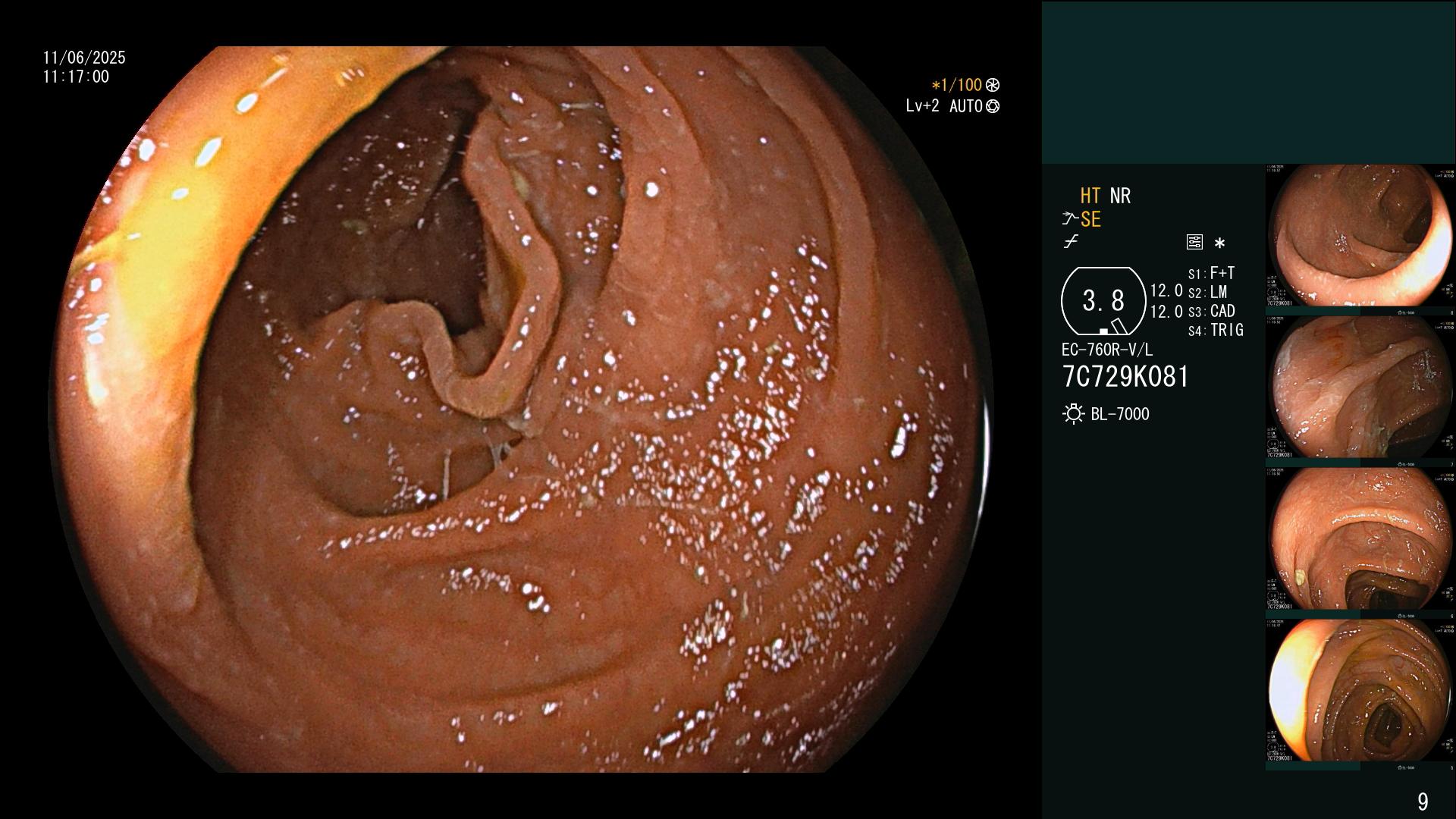Screen dimensions: 1456x819
Task: Click the serial number 7C729K081
Action: 1125,377
